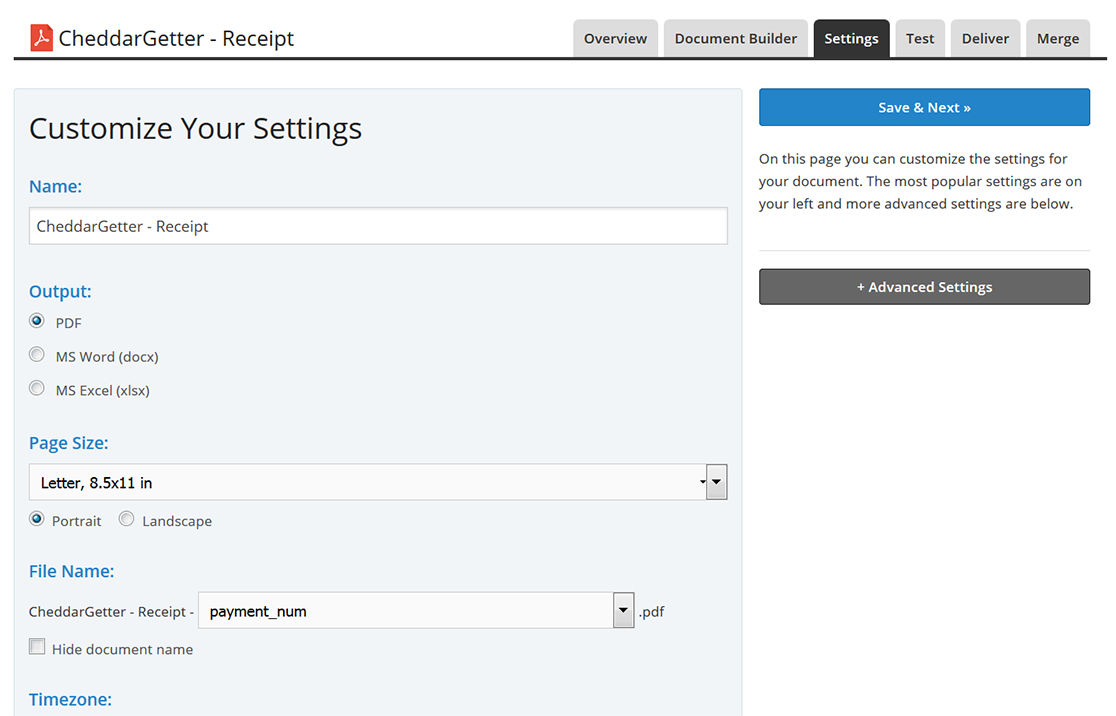
Task: Click the File Name dropdown arrow button
Action: (x=623, y=611)
